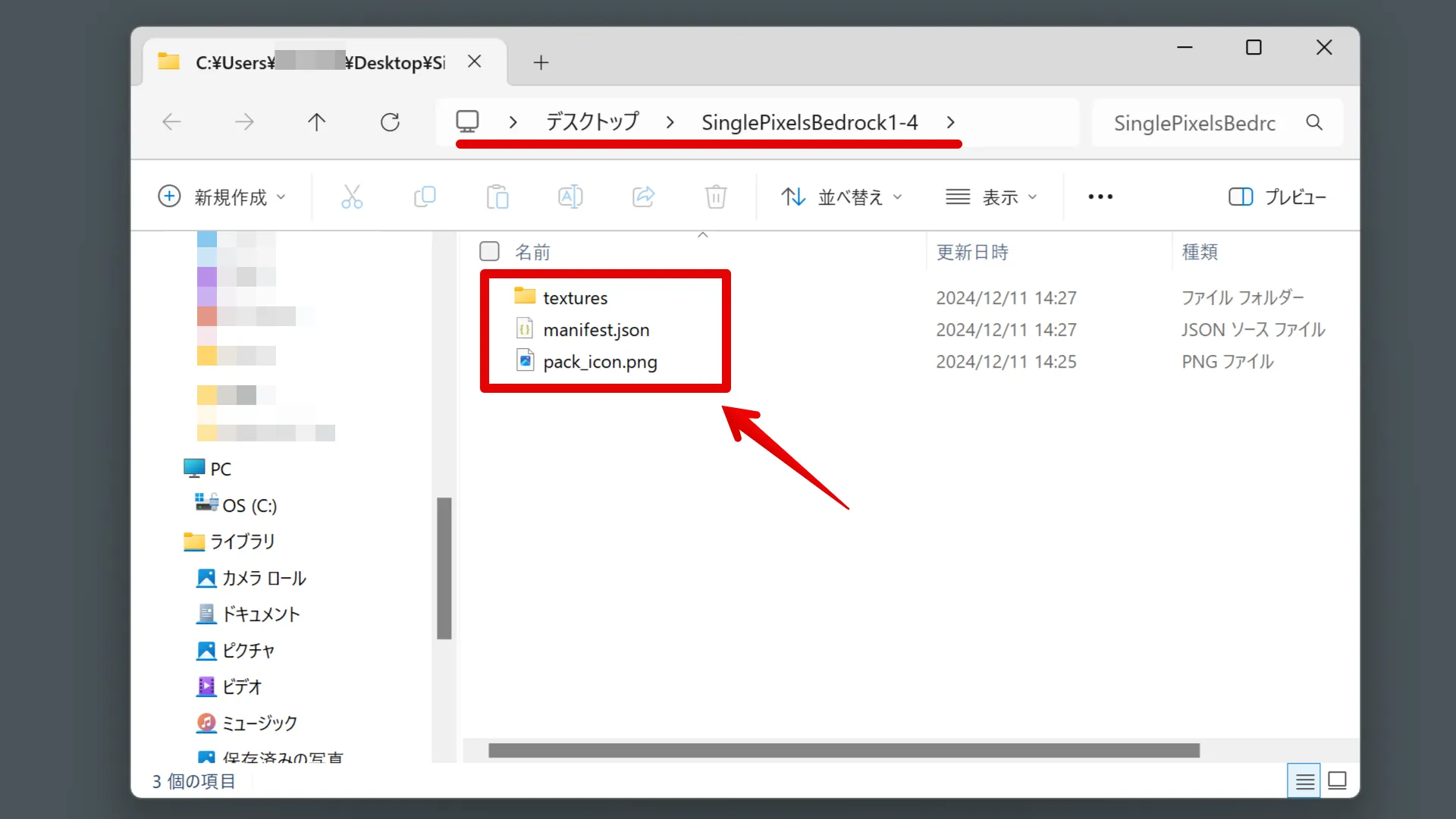Viewport: 1456px width, 819px height.
Task: Click the デスクトップ breadcrumb
Action: click(x=593, y=122)
